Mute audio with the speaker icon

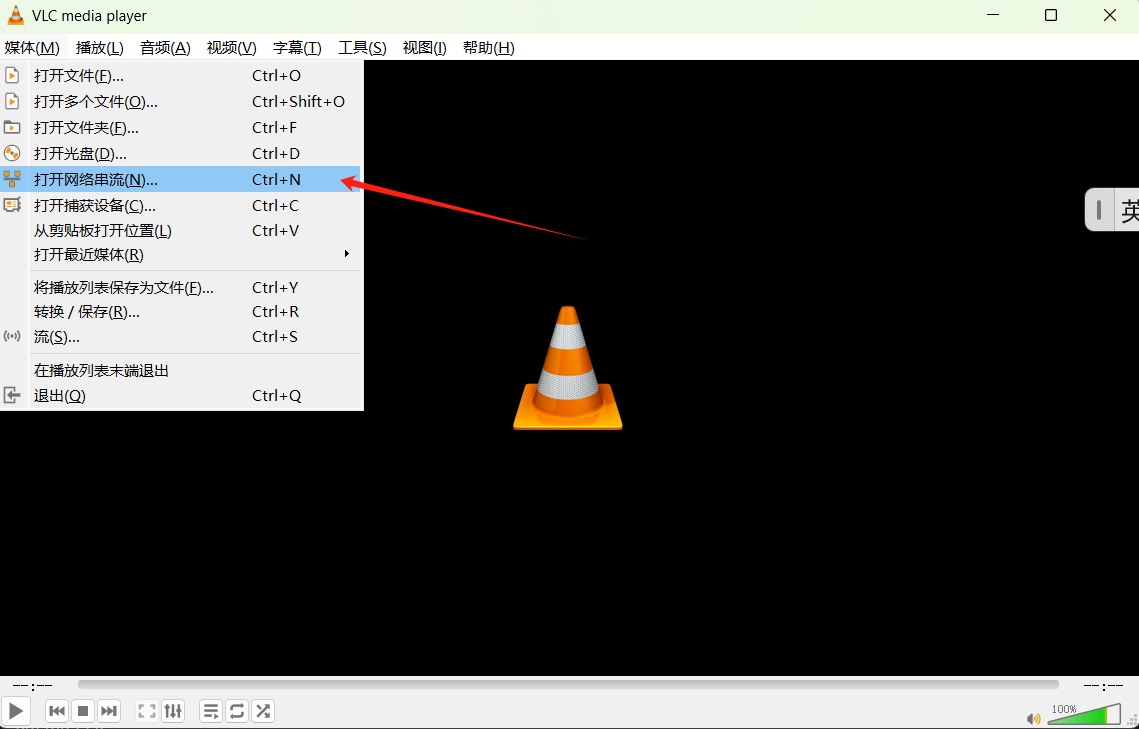pos(1034,719)
